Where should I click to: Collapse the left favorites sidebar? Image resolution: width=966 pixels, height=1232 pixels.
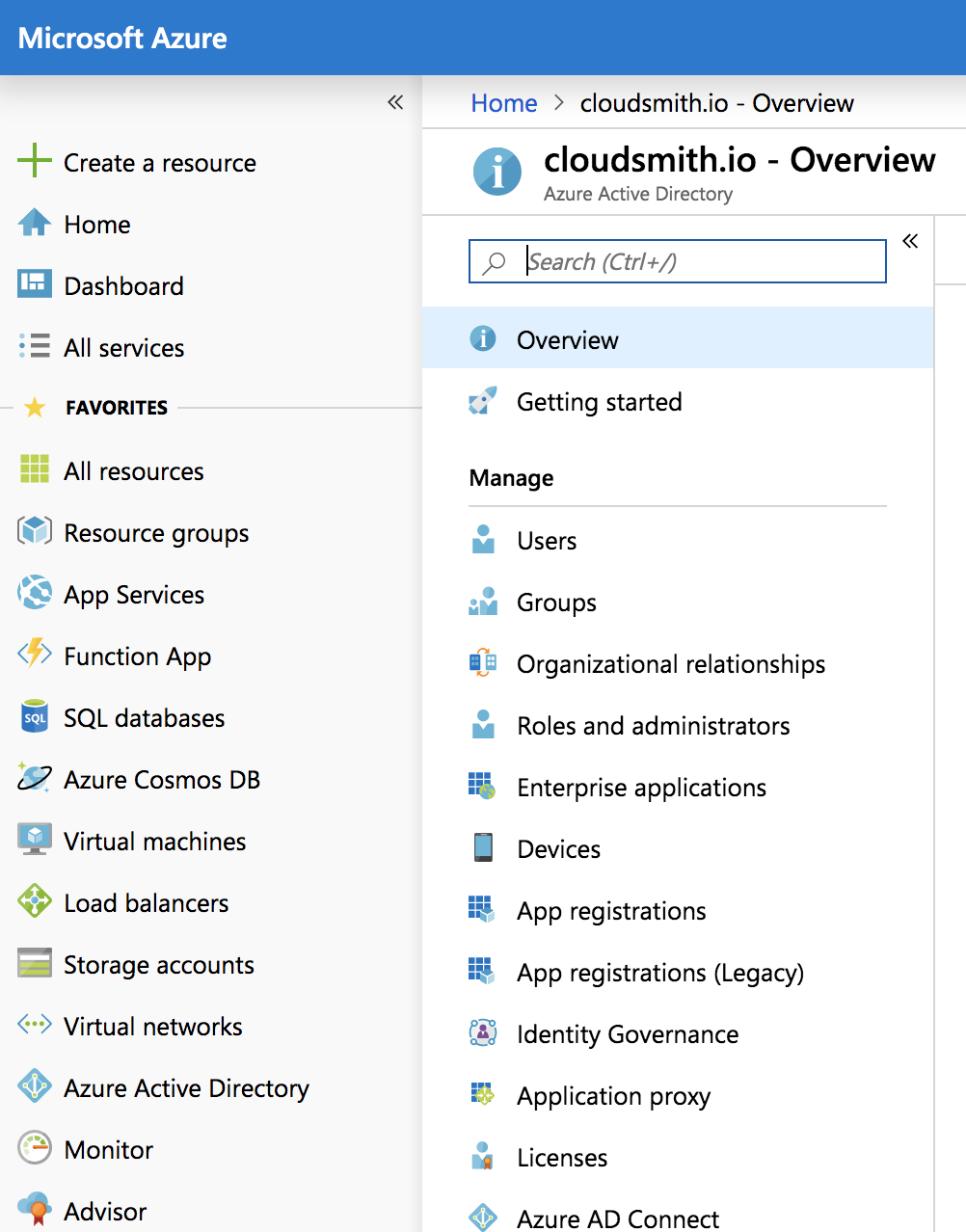(x=395, y=102)
